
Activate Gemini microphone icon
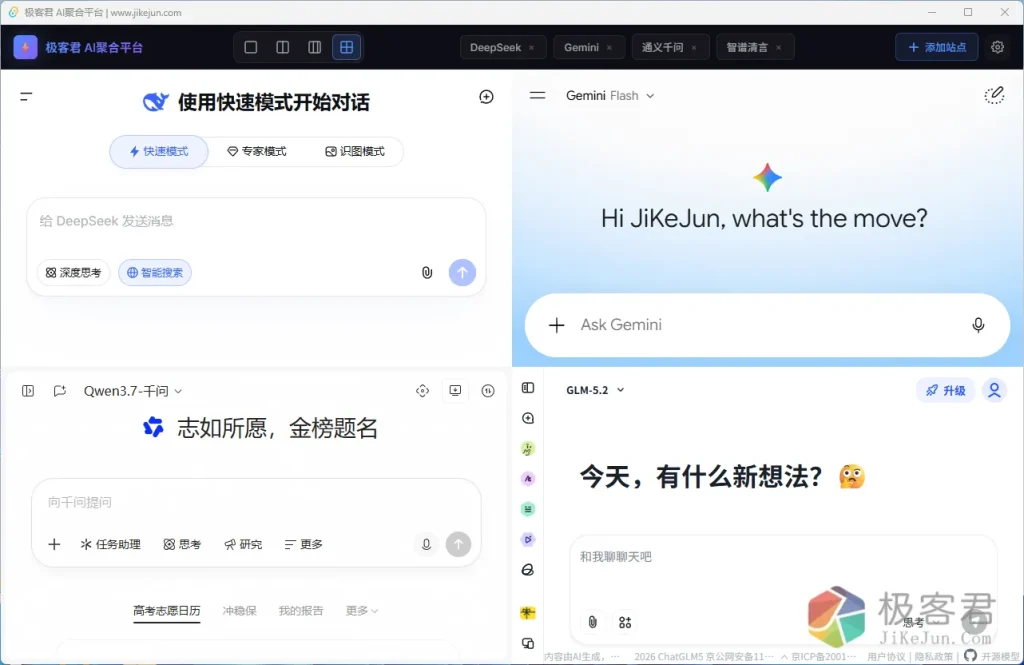978,325
